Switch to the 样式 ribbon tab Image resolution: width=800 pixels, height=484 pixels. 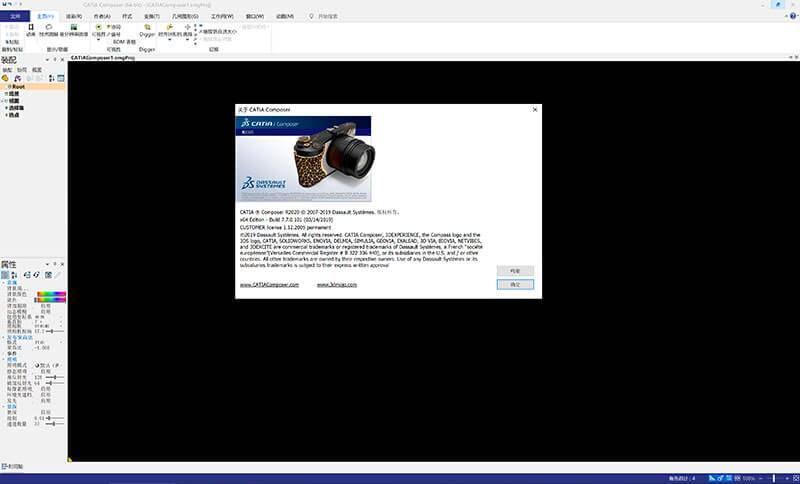(128, 17)
